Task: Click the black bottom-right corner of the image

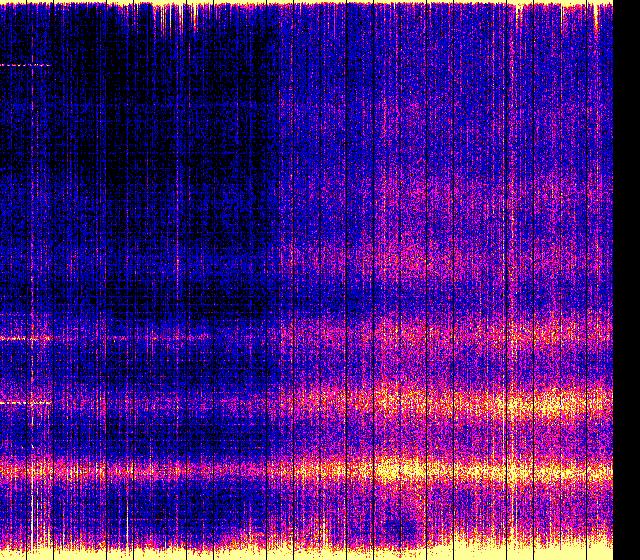Action: [627, 550]
